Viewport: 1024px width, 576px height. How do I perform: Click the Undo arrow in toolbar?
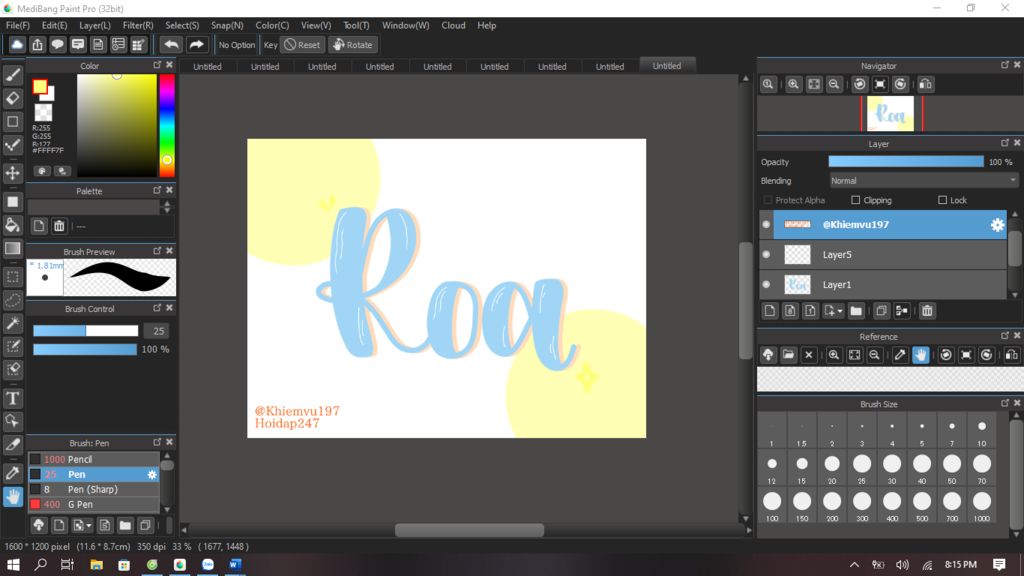[171, 45]
